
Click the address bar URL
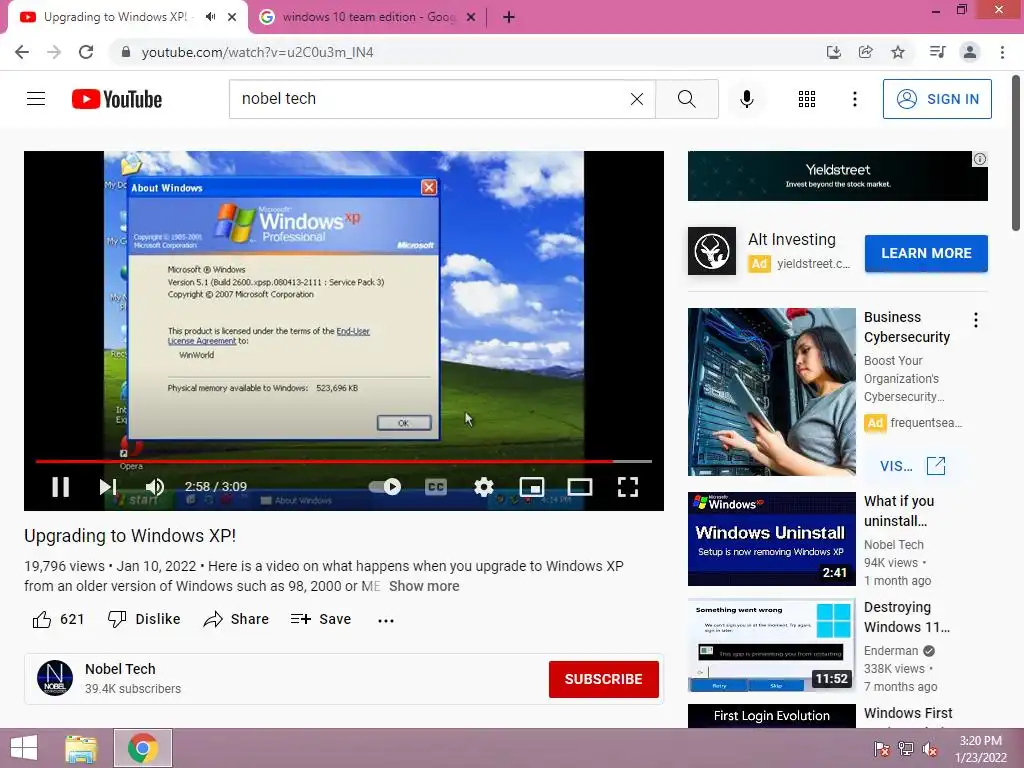[x=257, y=52]
